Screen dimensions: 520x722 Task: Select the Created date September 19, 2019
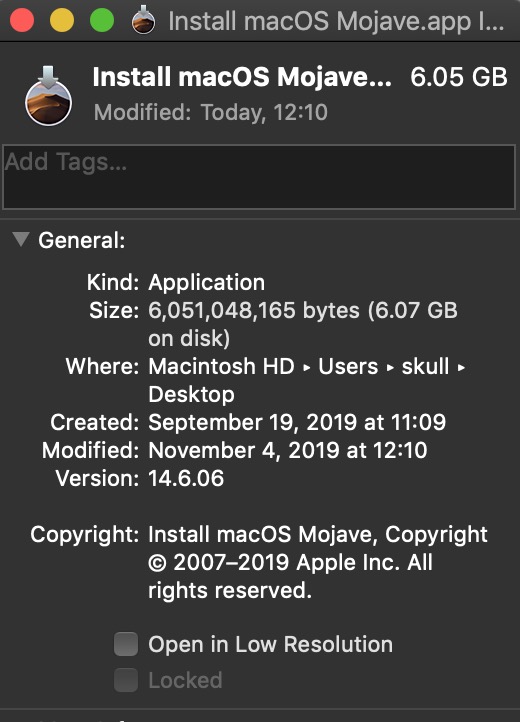click(252, 422)
